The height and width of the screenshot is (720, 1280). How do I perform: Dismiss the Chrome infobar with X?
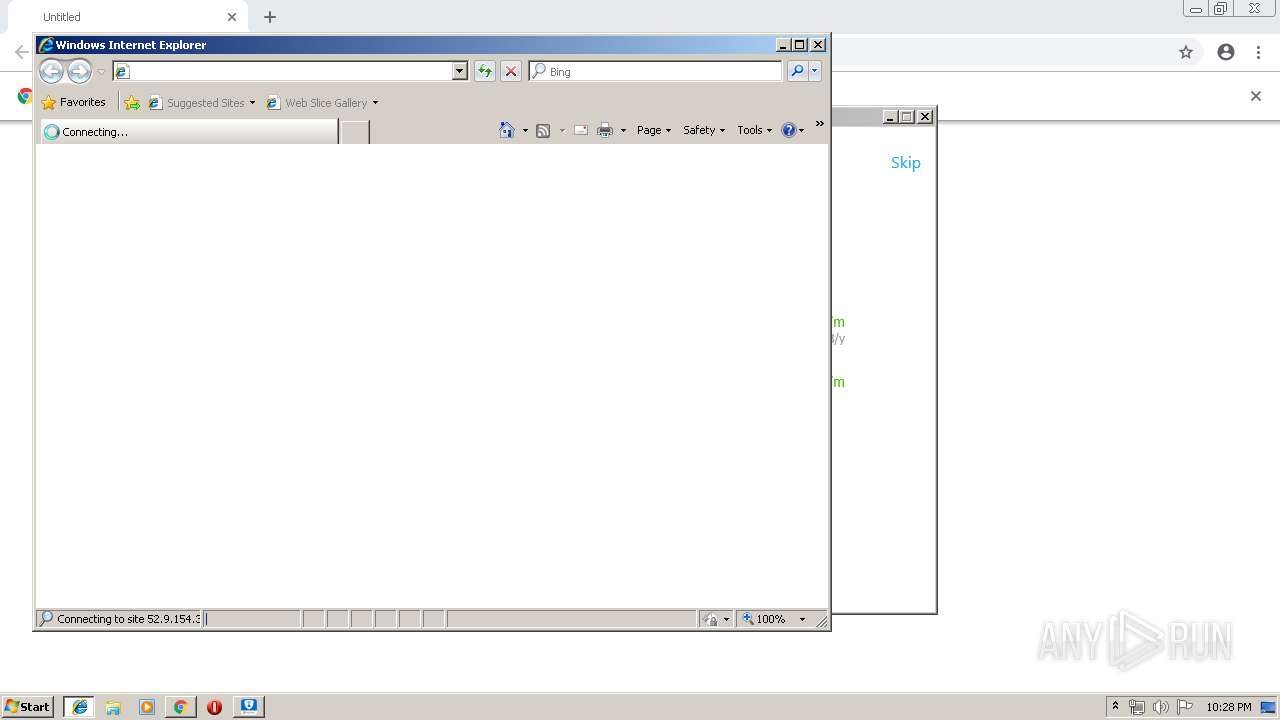tap(1256, 96)
